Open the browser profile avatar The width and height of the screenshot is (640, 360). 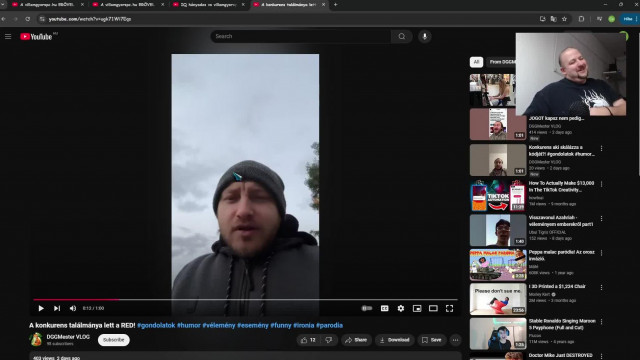611,19
